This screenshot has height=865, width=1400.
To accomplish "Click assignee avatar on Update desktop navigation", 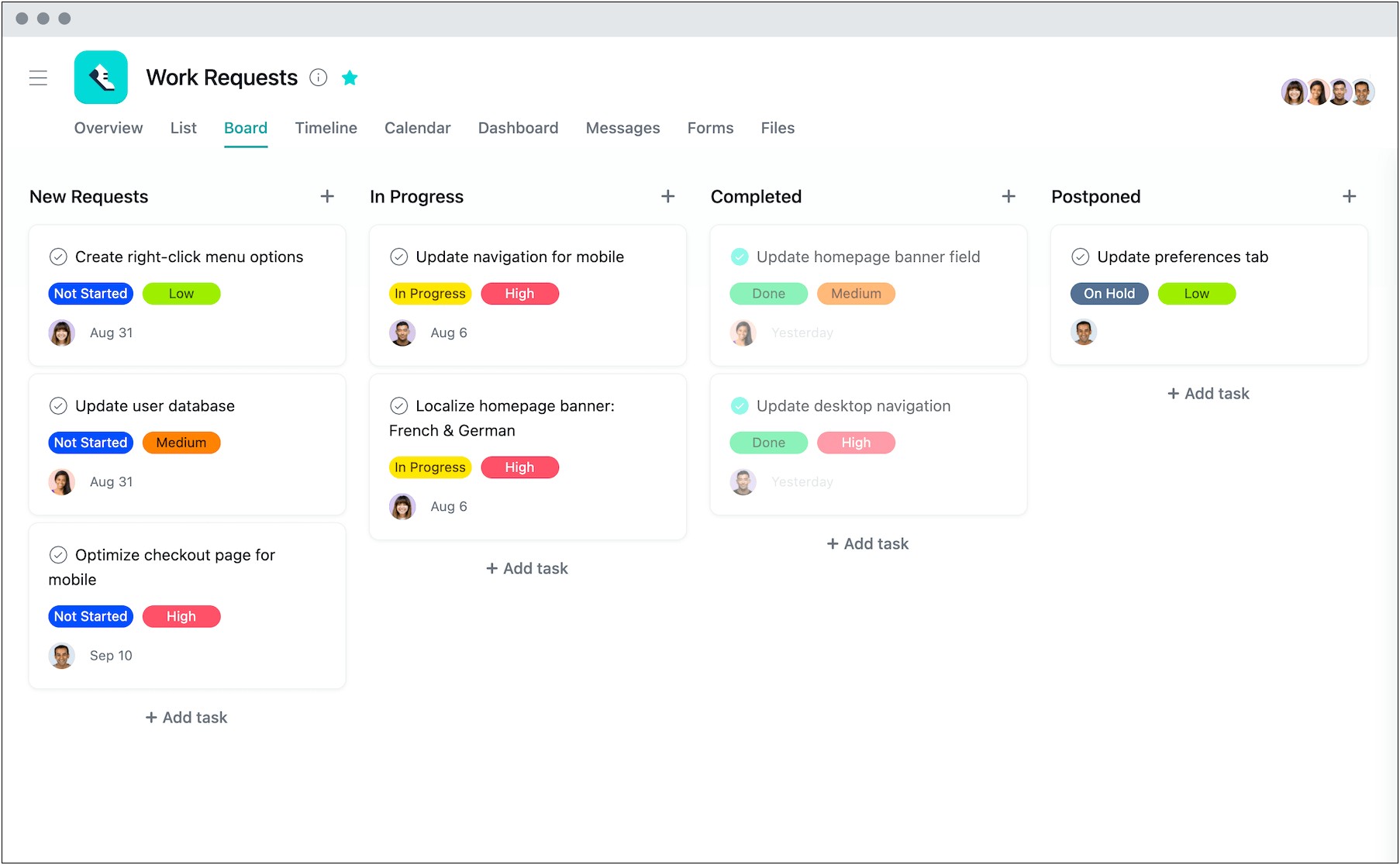I will 743,481.
